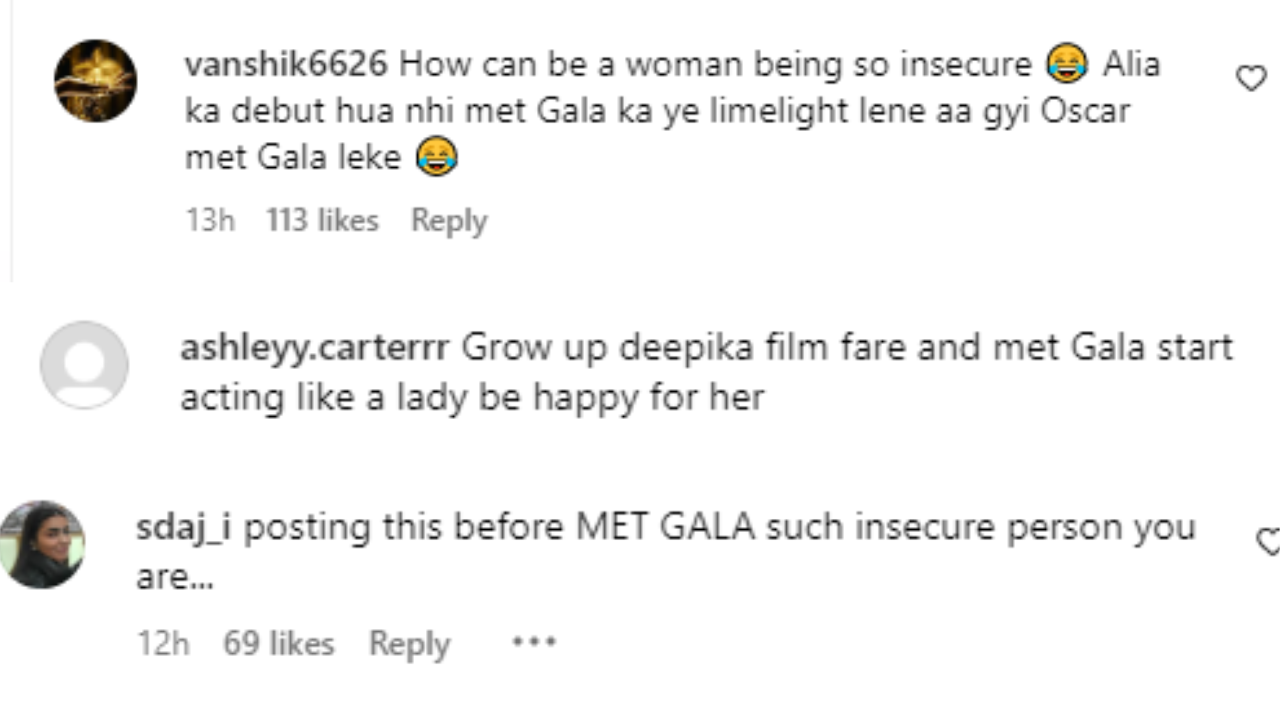Reply to vanshik6626's comment

tap(448, 220)
